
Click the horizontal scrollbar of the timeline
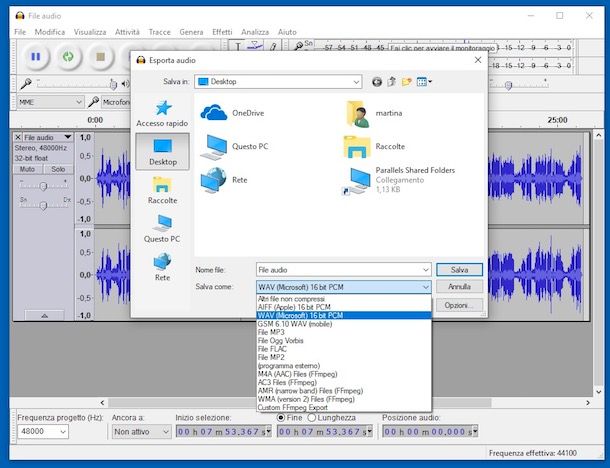click(300, 403)
